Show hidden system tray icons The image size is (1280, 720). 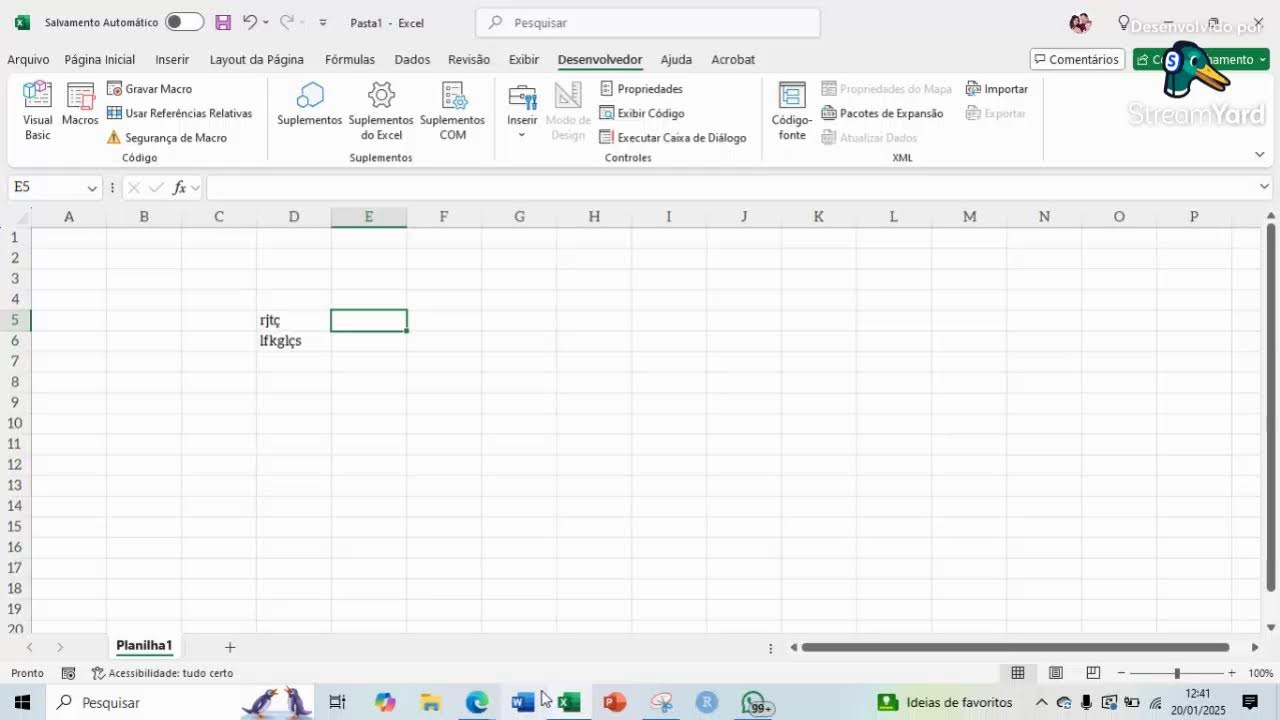coord(1041,702)
